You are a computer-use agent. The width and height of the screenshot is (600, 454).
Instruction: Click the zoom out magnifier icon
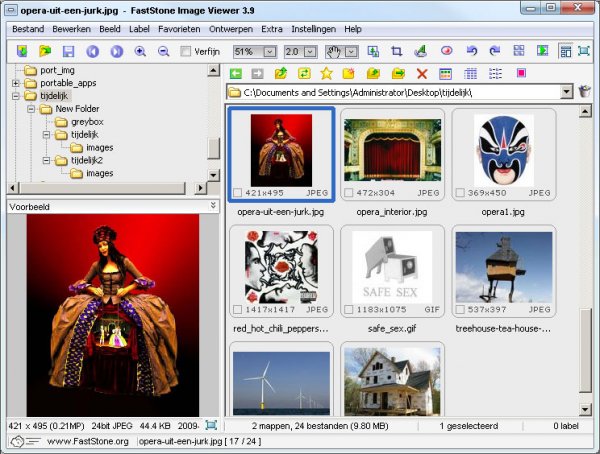163,51
